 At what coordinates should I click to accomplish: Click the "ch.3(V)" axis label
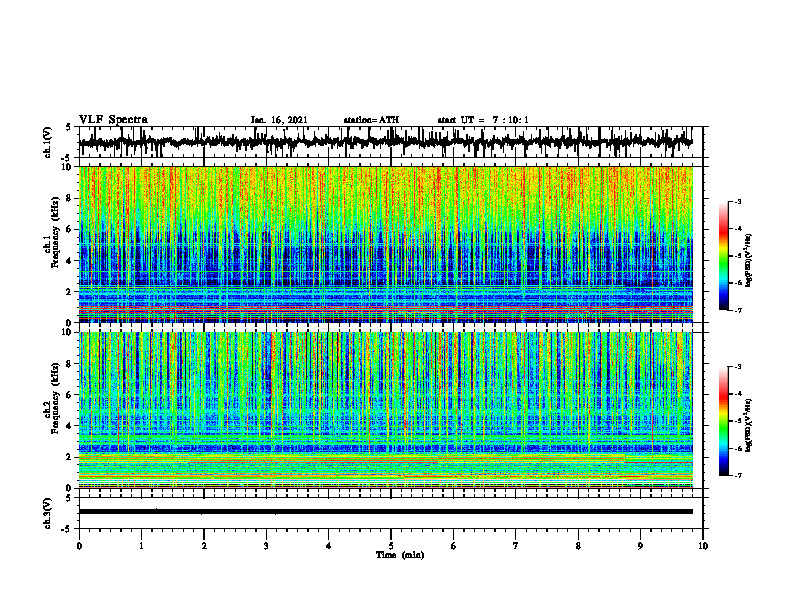[x=48, y=513]
